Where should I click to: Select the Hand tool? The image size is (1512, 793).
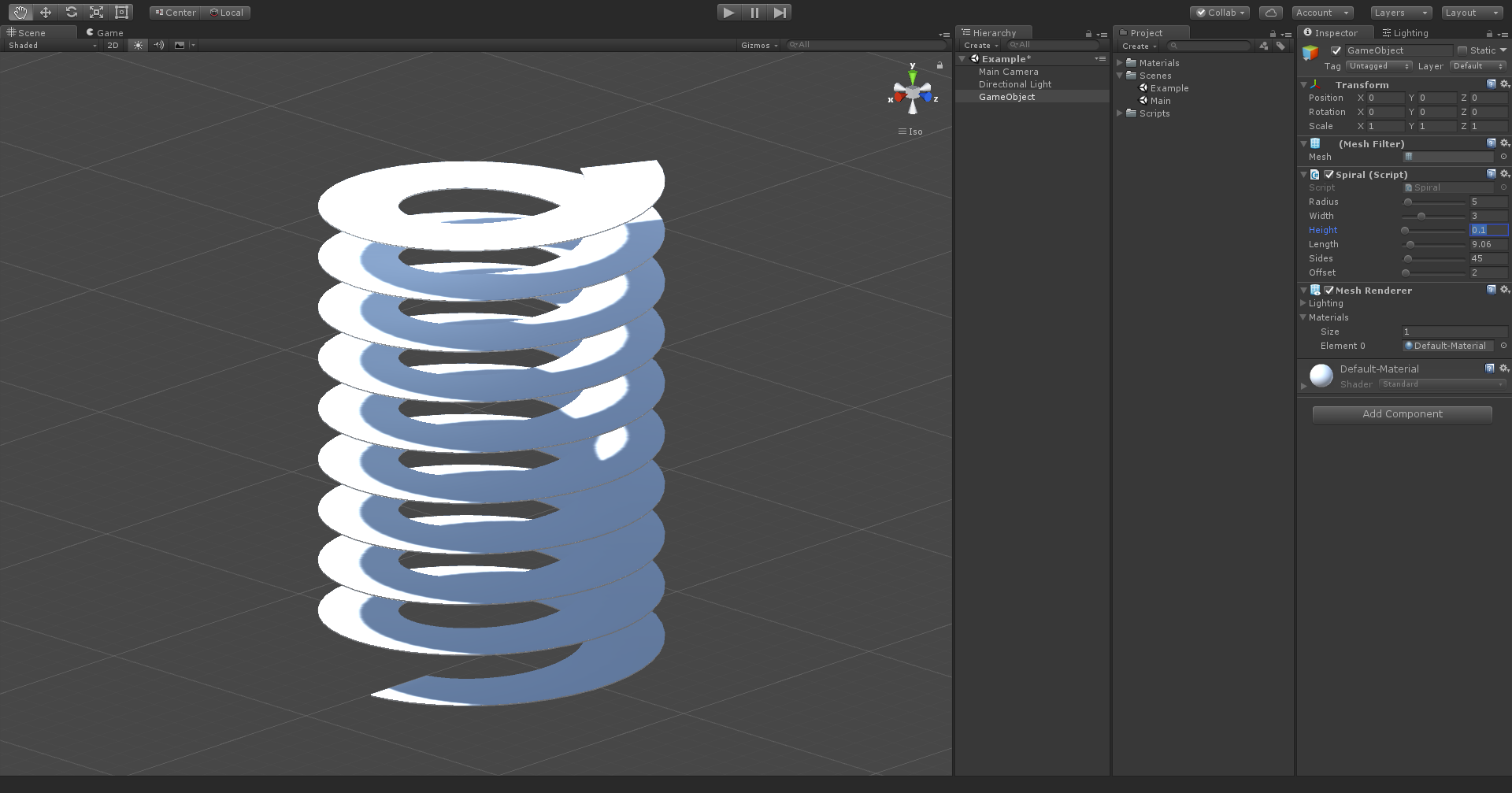pos(20,12)
